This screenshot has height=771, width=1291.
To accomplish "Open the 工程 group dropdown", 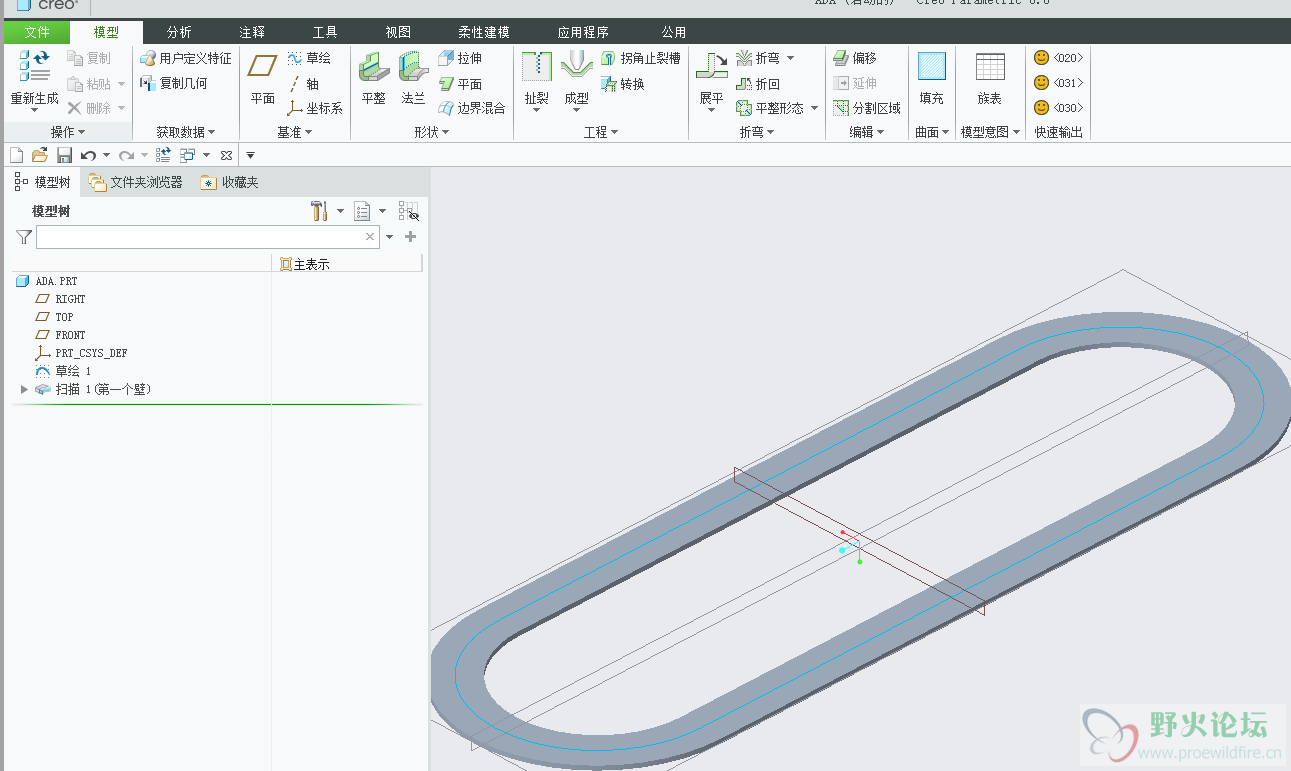I will pyautogui.click(x=601, y=132).
